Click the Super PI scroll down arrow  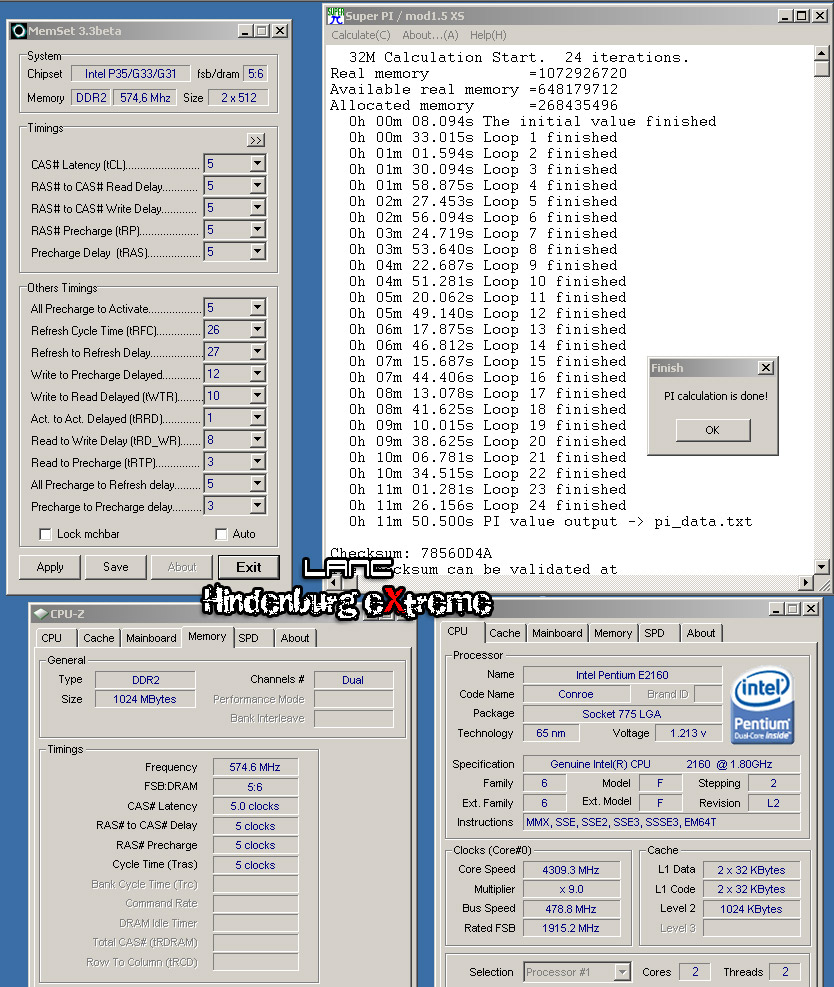[821, 567]
